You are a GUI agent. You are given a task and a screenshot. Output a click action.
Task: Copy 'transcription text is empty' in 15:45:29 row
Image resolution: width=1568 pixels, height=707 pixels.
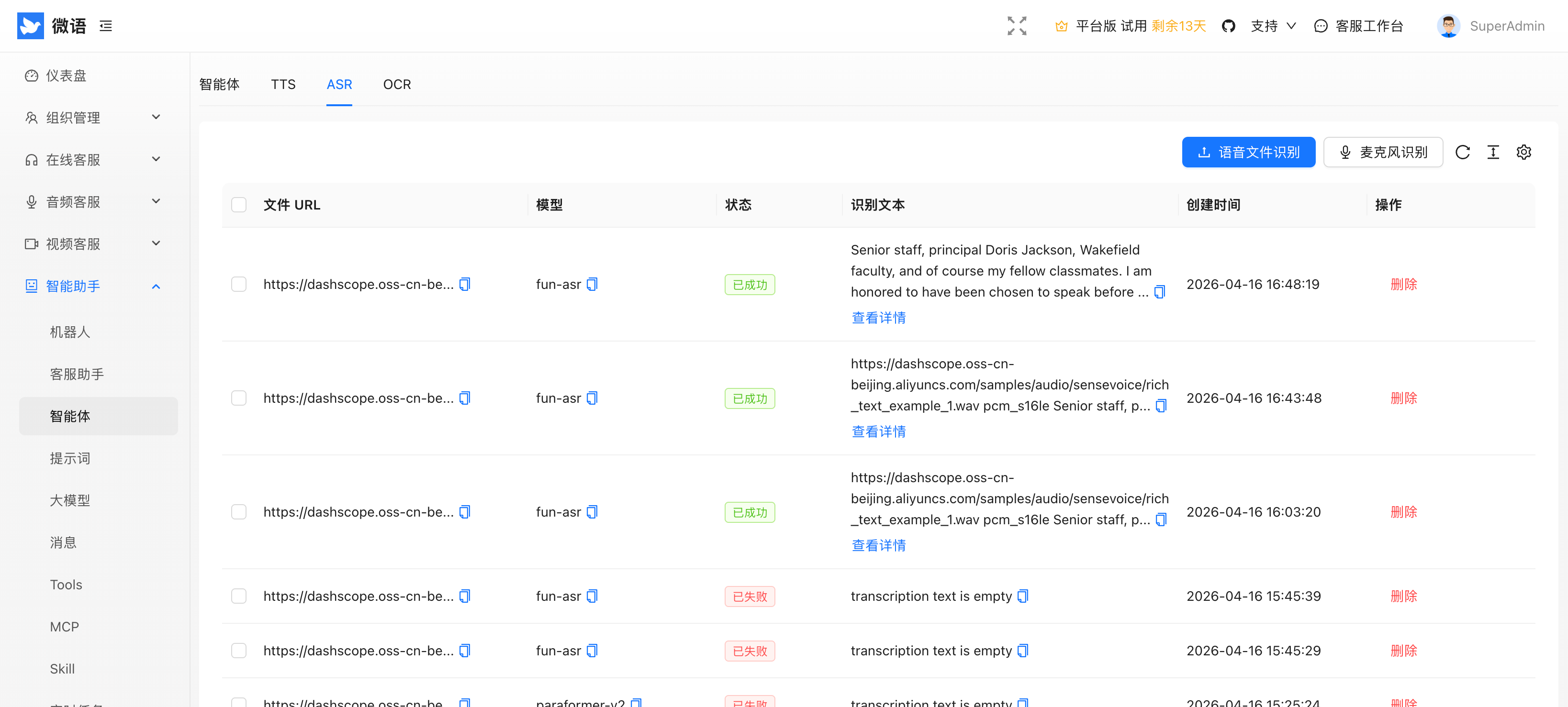coord(1023,651)
